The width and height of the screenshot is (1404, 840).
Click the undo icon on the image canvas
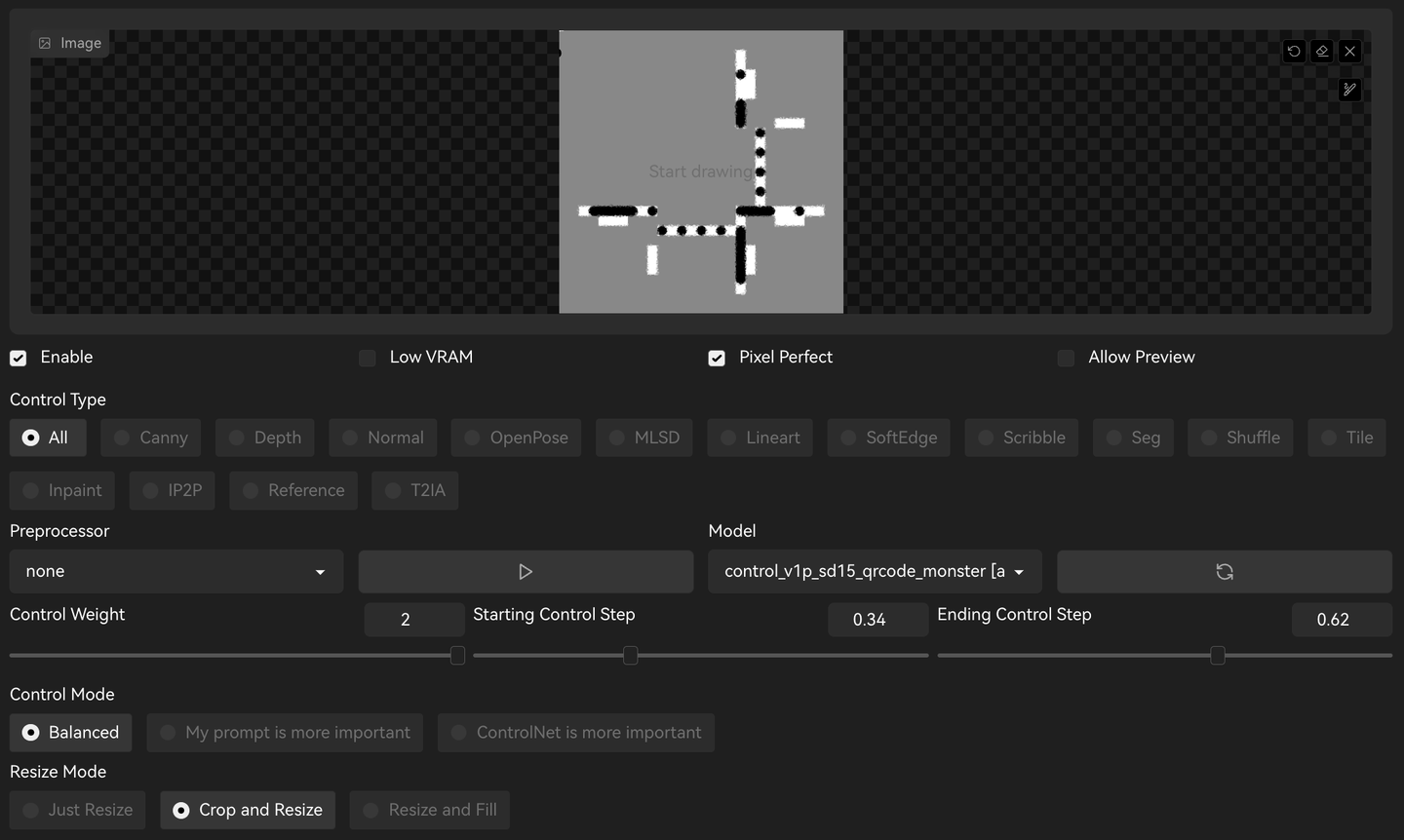tap(1294, 51)
